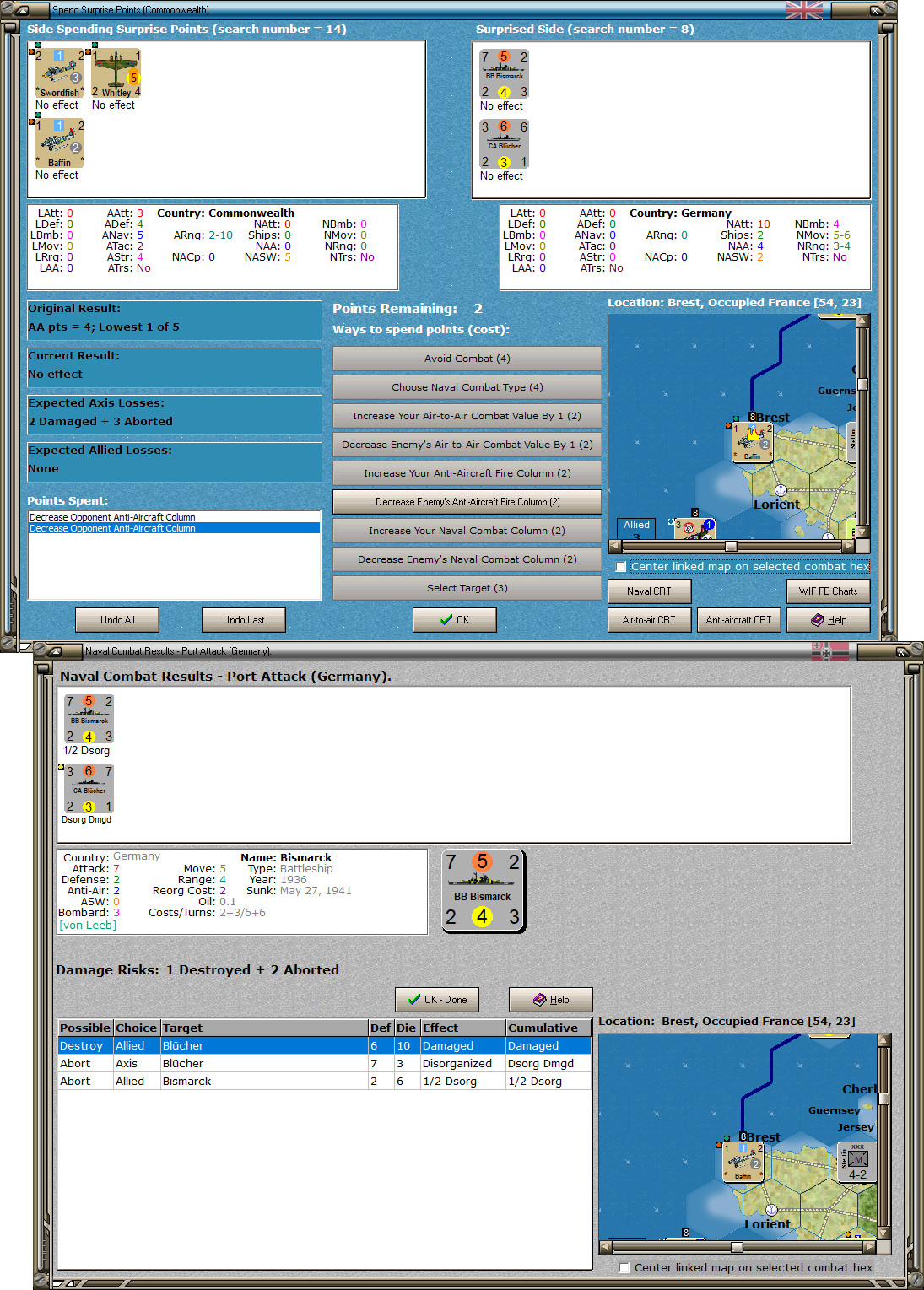Click the British flag in Spend Surprise Points title bar
Screen dimensions: 924x1290
click(x=803, y=10)
